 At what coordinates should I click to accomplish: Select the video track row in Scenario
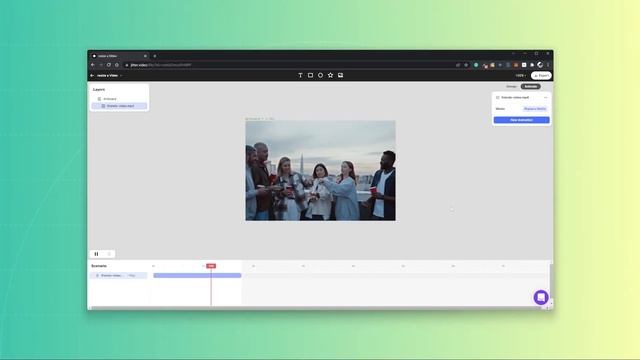pos(118,276)
